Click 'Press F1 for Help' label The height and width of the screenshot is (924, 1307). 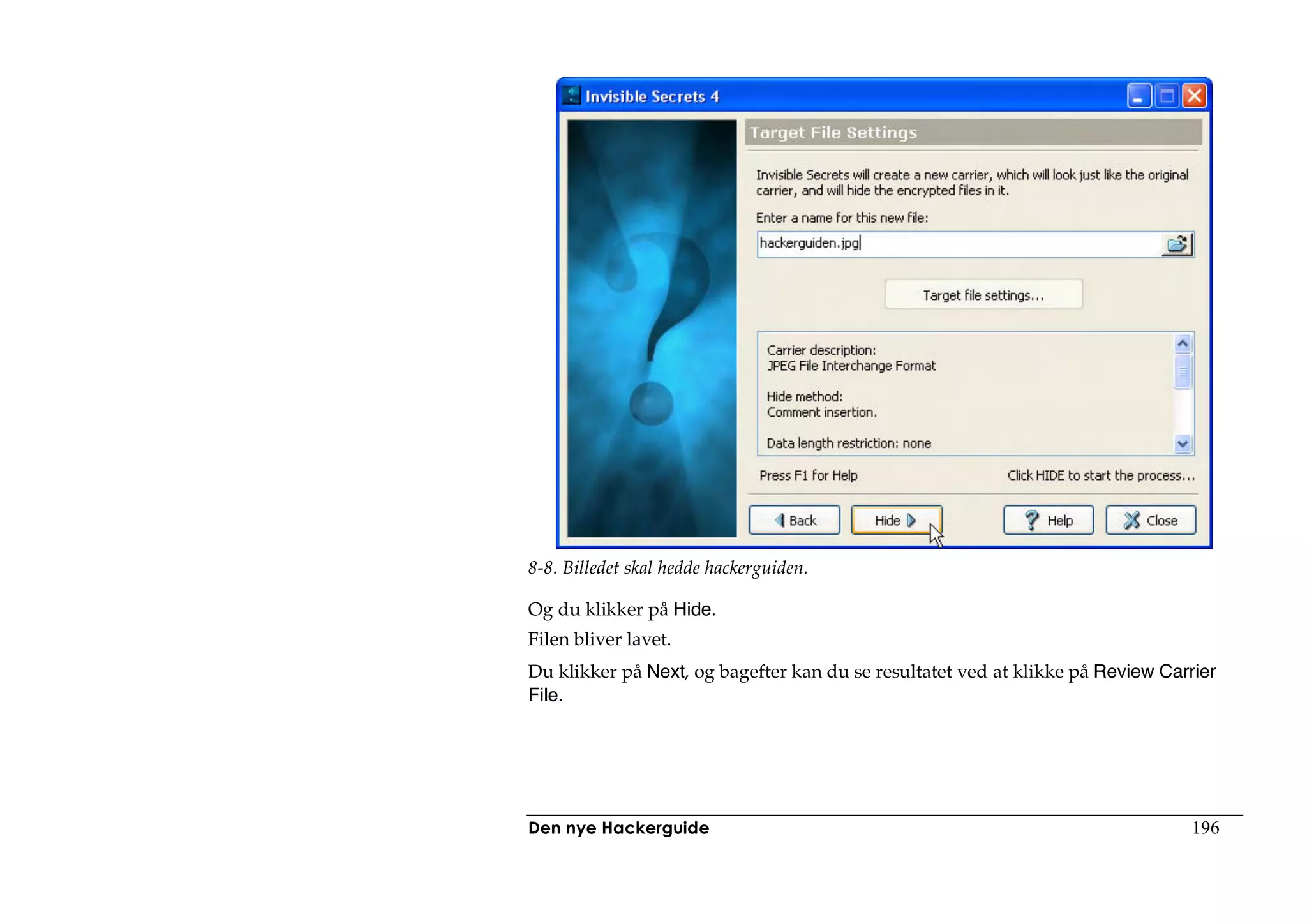[808, 475]
